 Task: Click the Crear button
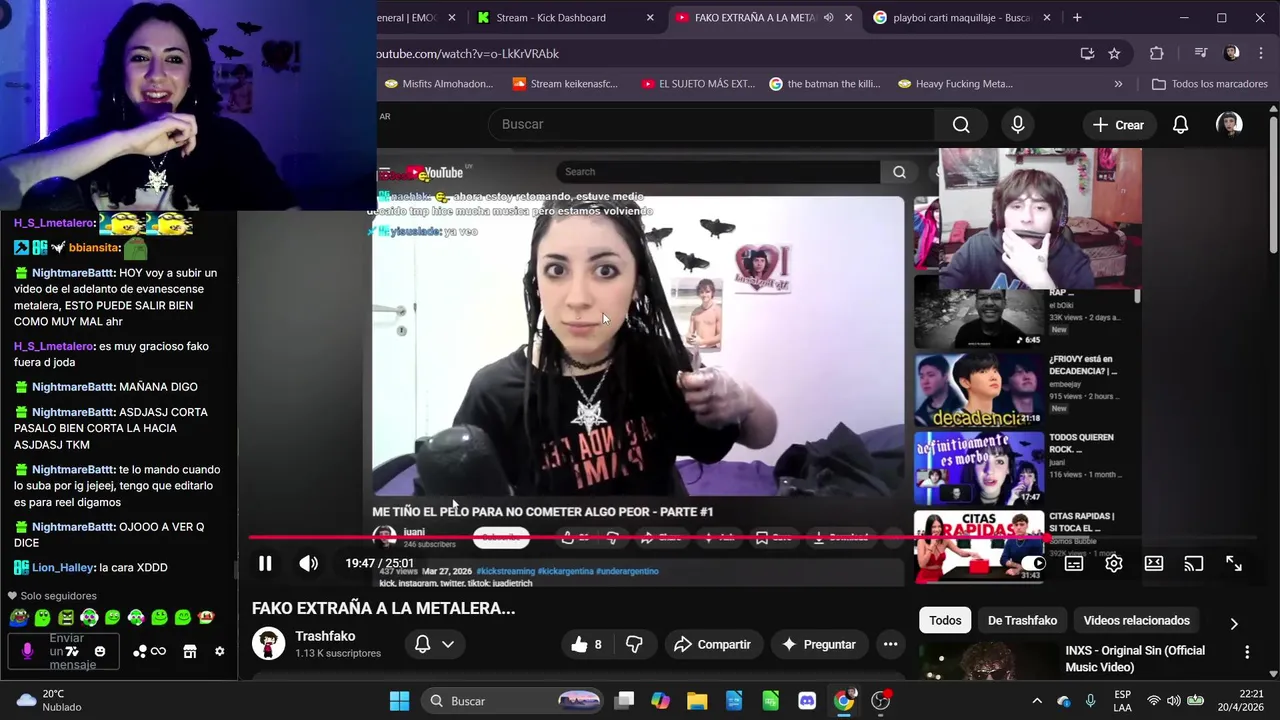1118,125
